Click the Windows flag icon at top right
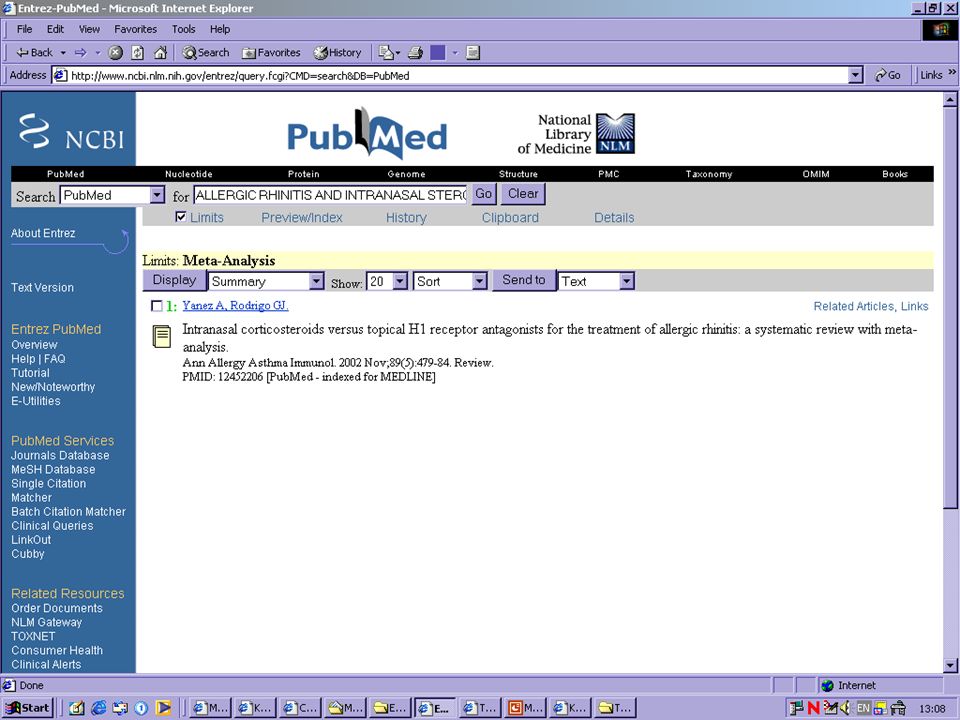 pos(940,30)
